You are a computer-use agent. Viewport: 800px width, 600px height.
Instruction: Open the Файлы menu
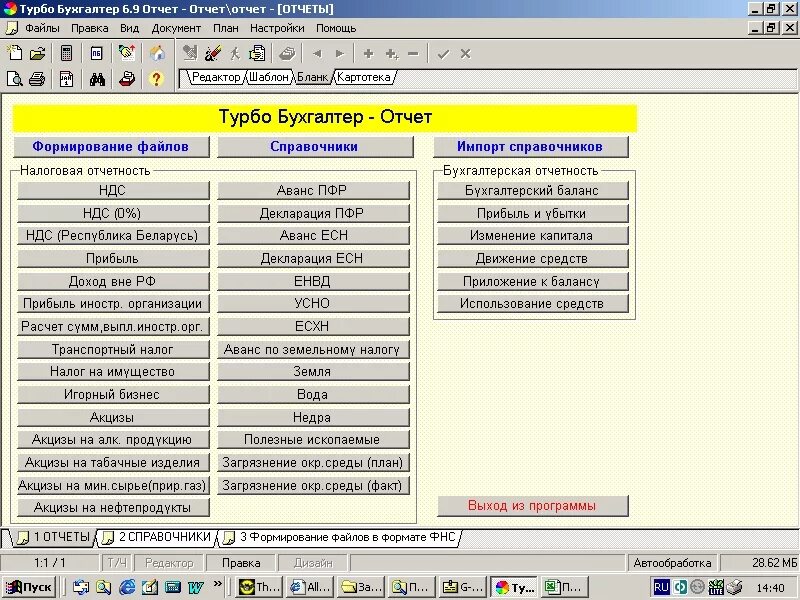[x=42, y=28]
